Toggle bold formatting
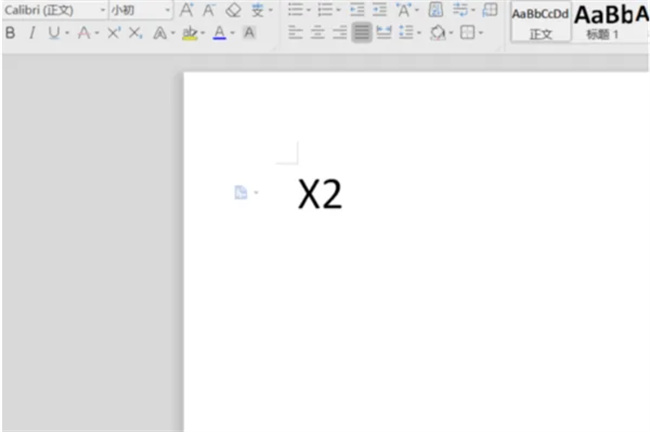Screen dimensions: 650x432 coord(10,33)
